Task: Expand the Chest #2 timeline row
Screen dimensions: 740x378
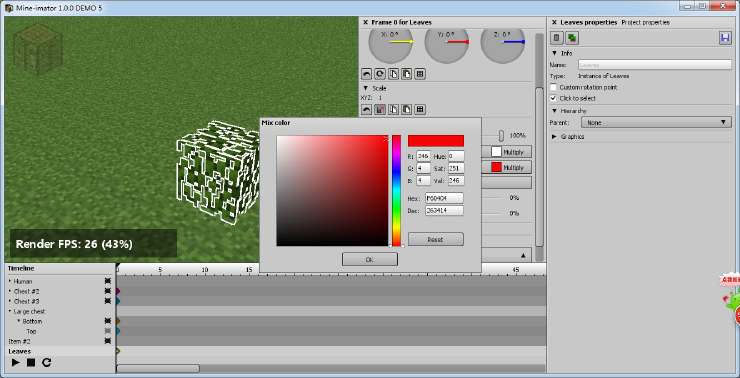Action: click(x=10, y=291)
